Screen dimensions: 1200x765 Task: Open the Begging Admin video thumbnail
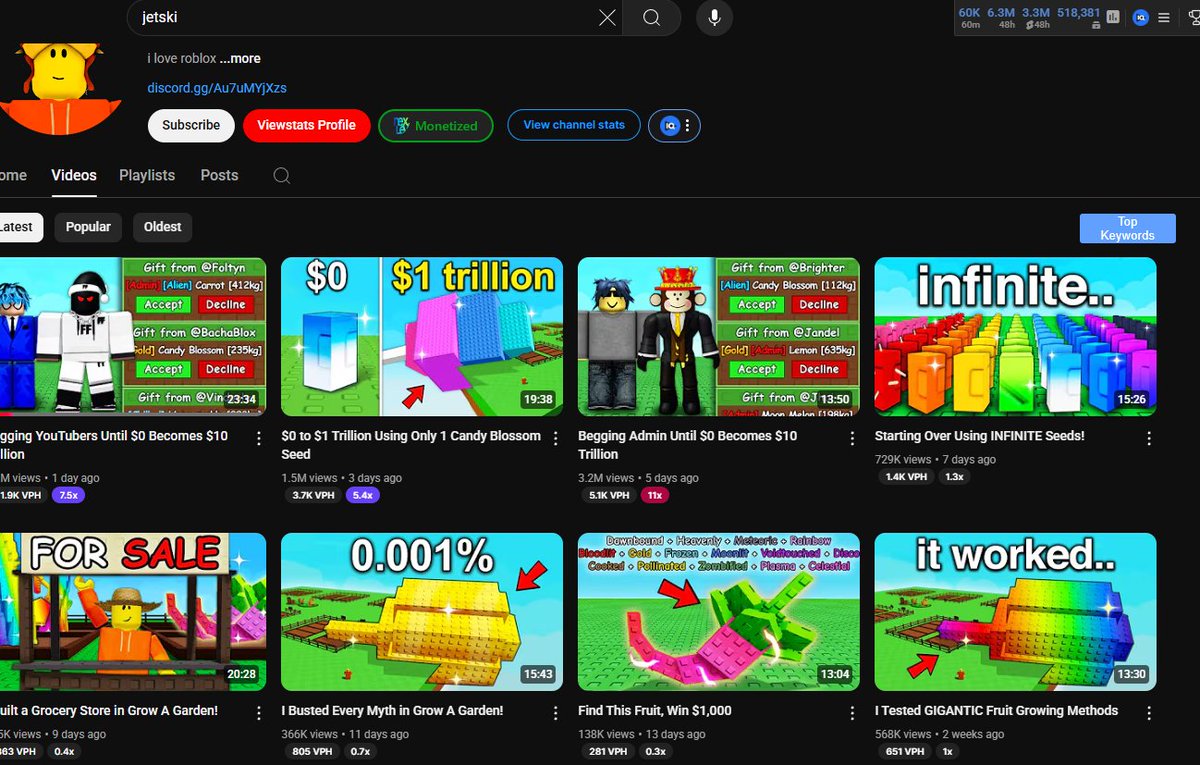[719, 336]
